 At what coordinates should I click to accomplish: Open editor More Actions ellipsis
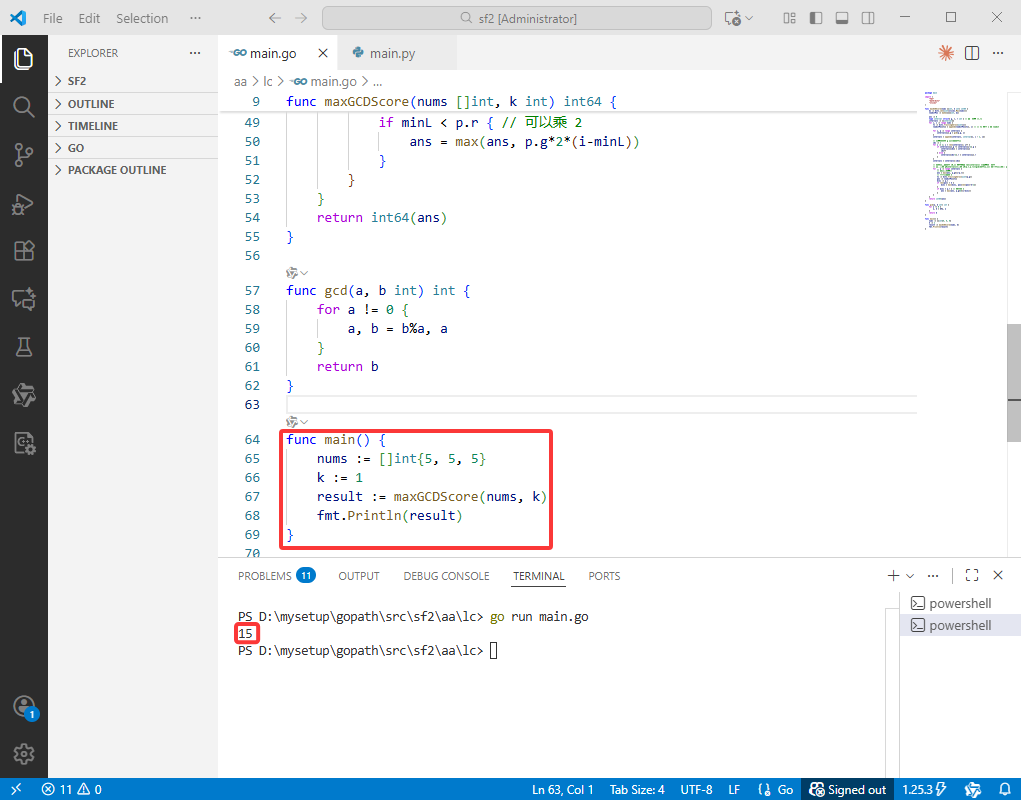click(x=998, y=53)
